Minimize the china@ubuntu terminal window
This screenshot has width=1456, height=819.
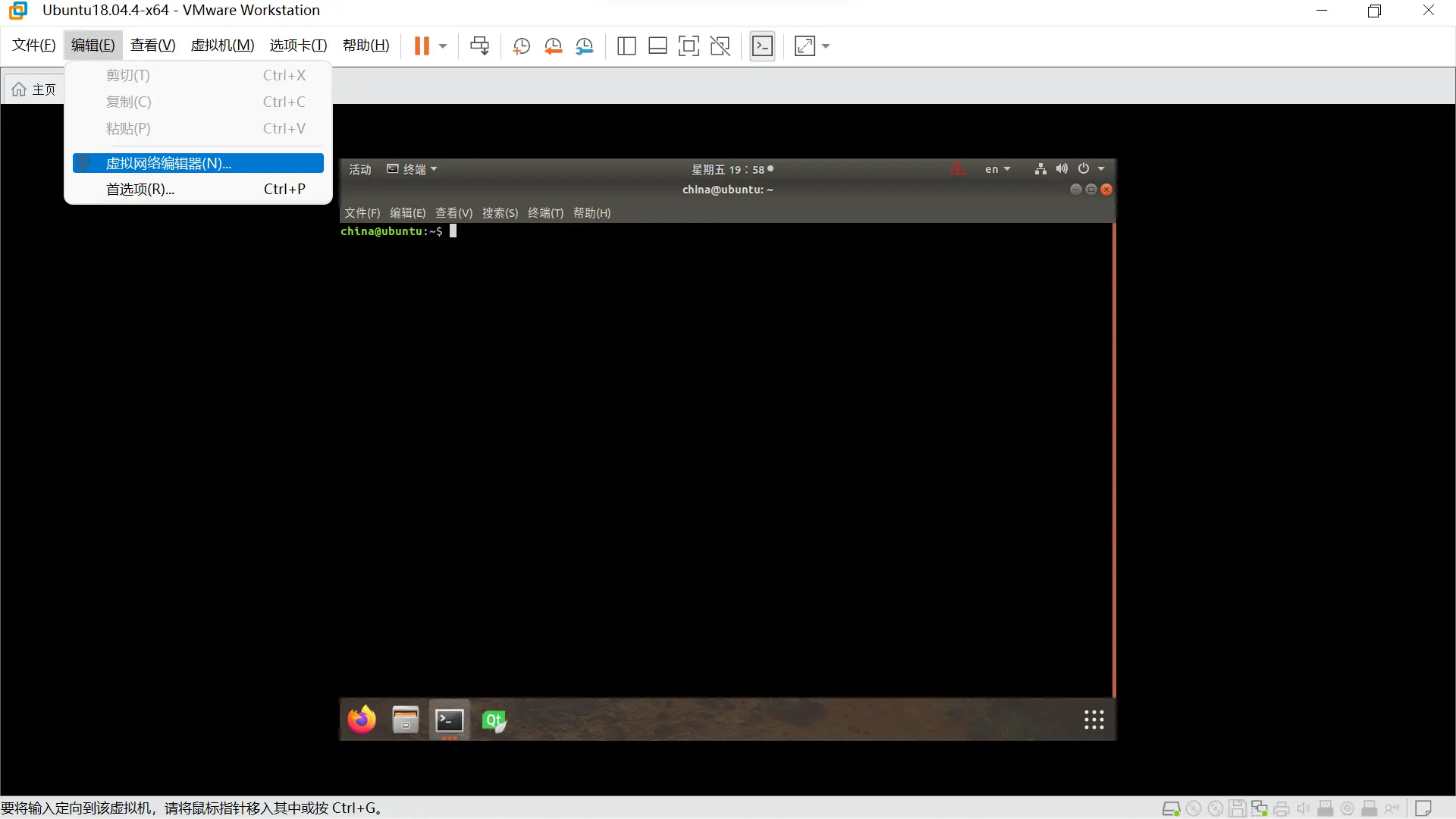tap(1075, 190)
